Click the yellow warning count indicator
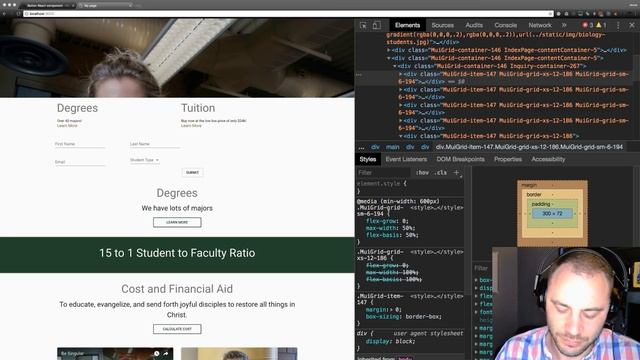The width and height of the screenshot is (640, 360). pyautogui.click(x=601, y=25)
